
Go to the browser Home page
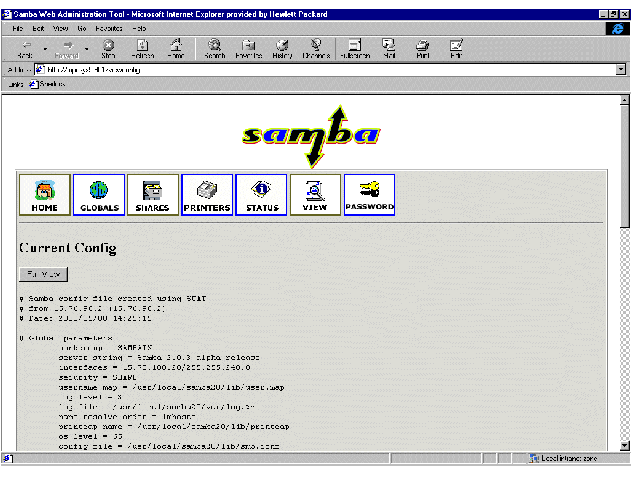tap(176, 49)
